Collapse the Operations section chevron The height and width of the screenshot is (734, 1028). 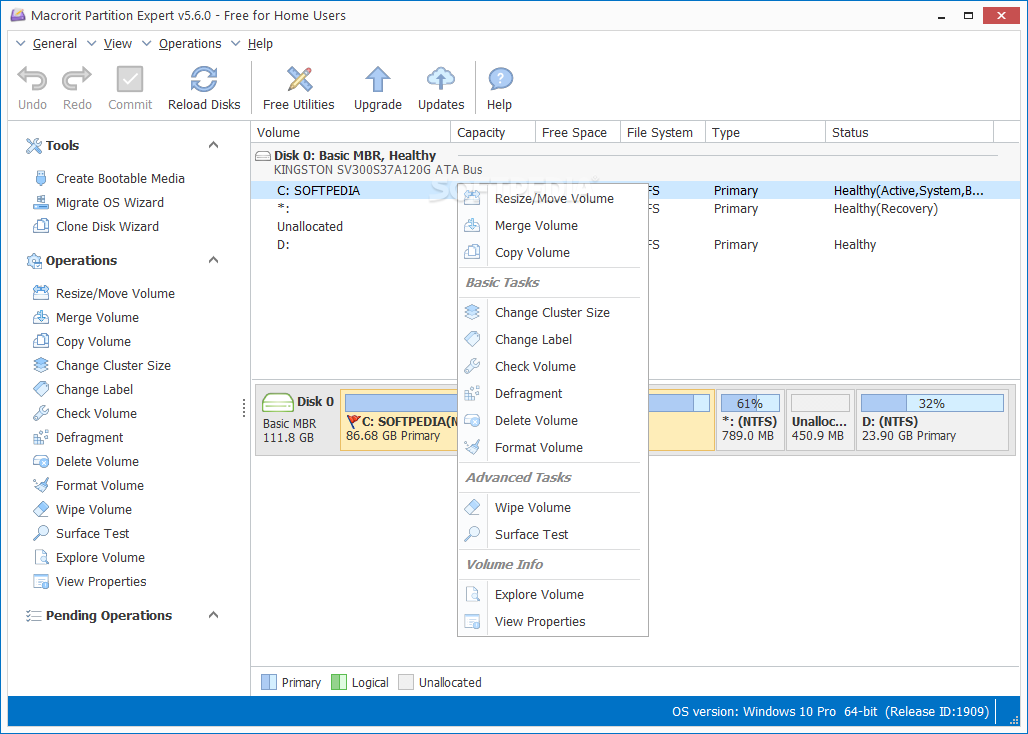point(213,260)
